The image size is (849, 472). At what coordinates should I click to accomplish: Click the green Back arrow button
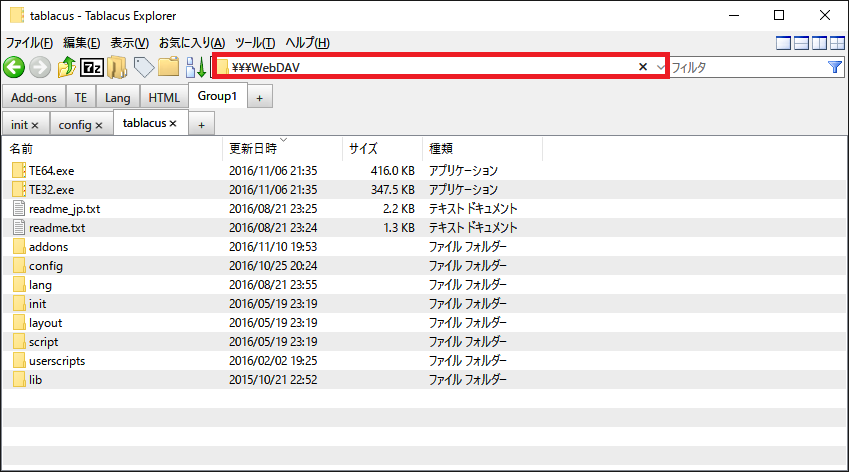coord(14,68)
